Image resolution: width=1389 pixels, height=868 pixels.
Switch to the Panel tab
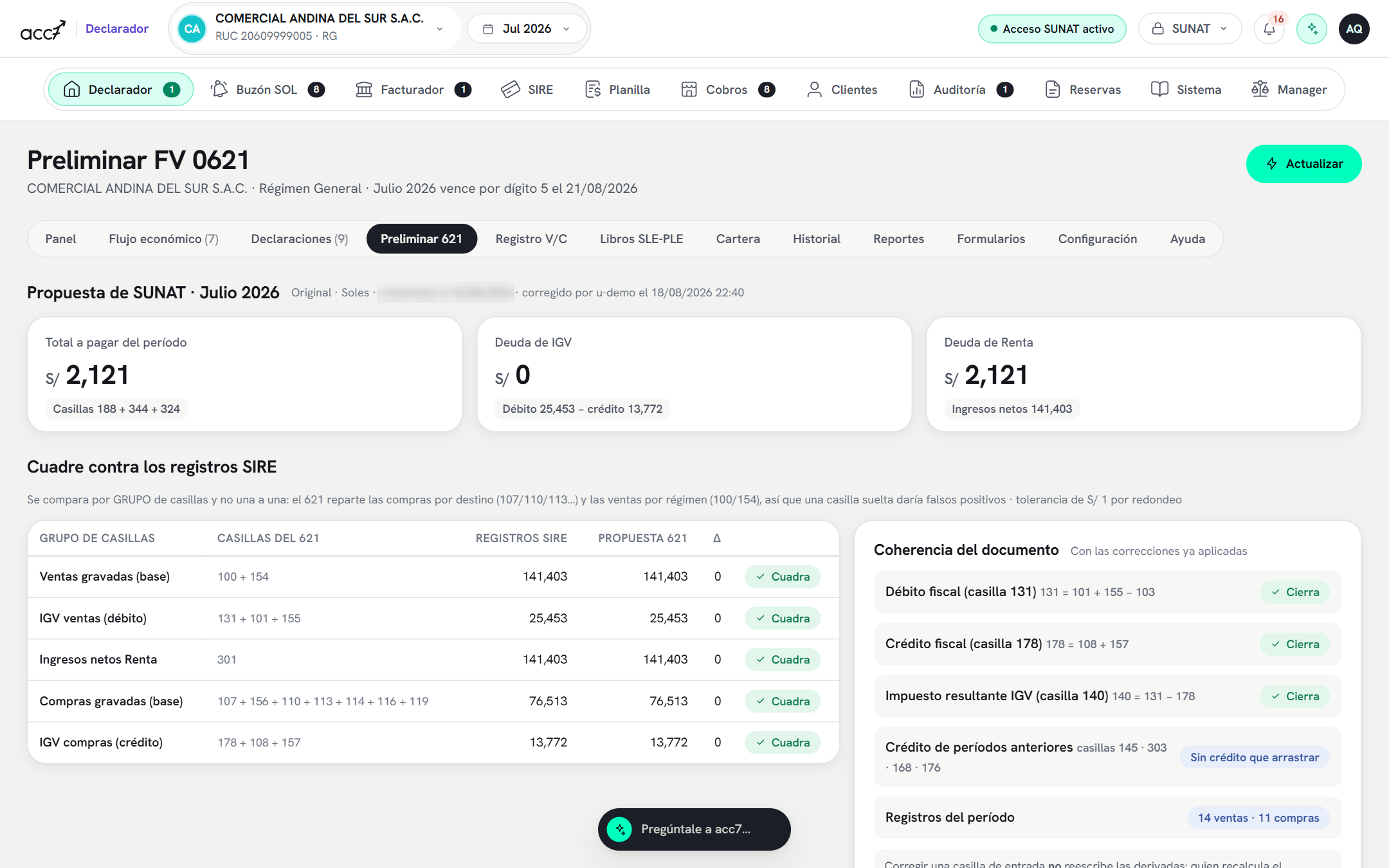(x=60, y=239)
